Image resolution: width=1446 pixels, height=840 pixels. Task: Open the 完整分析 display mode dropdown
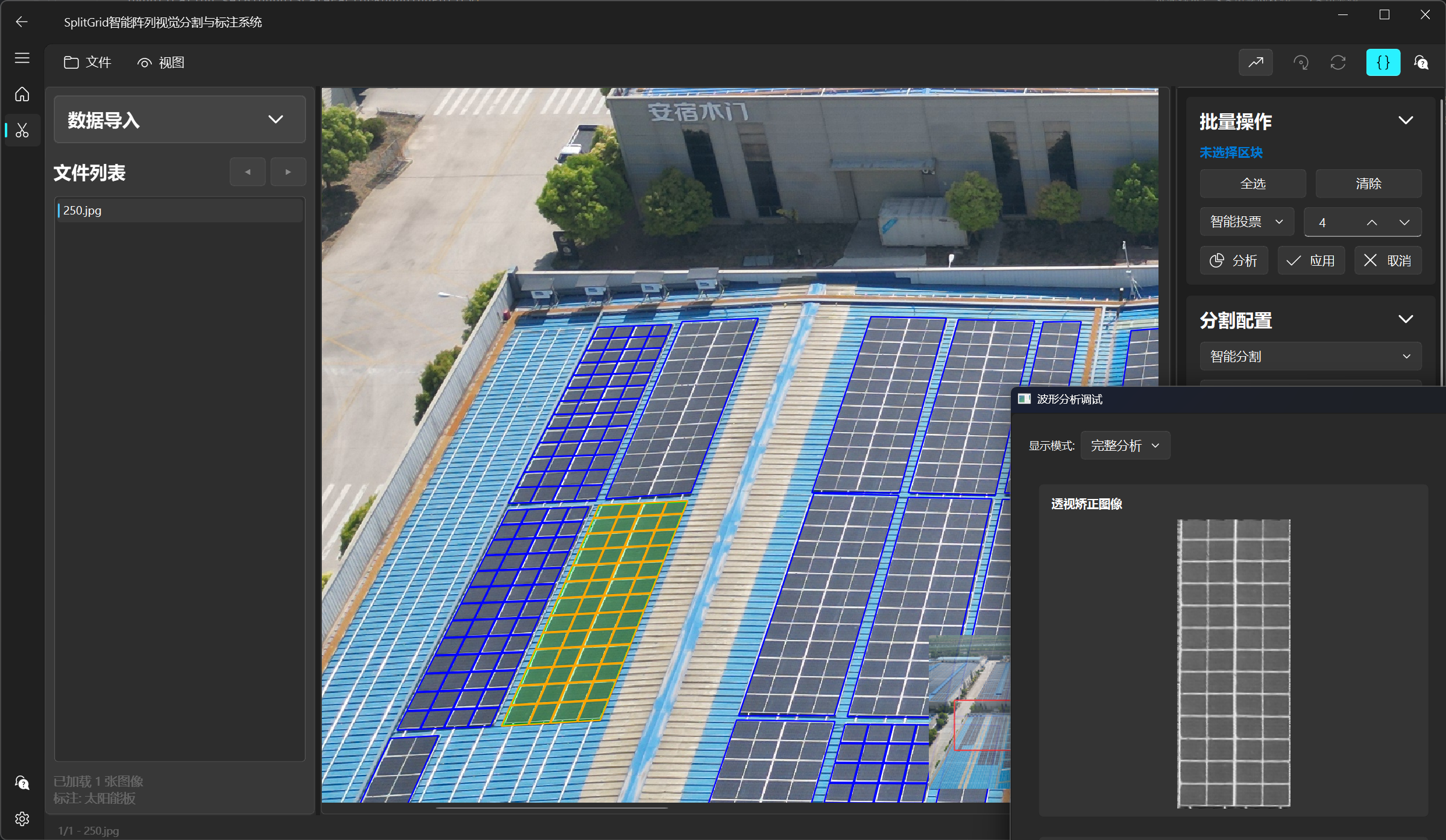1125,446
